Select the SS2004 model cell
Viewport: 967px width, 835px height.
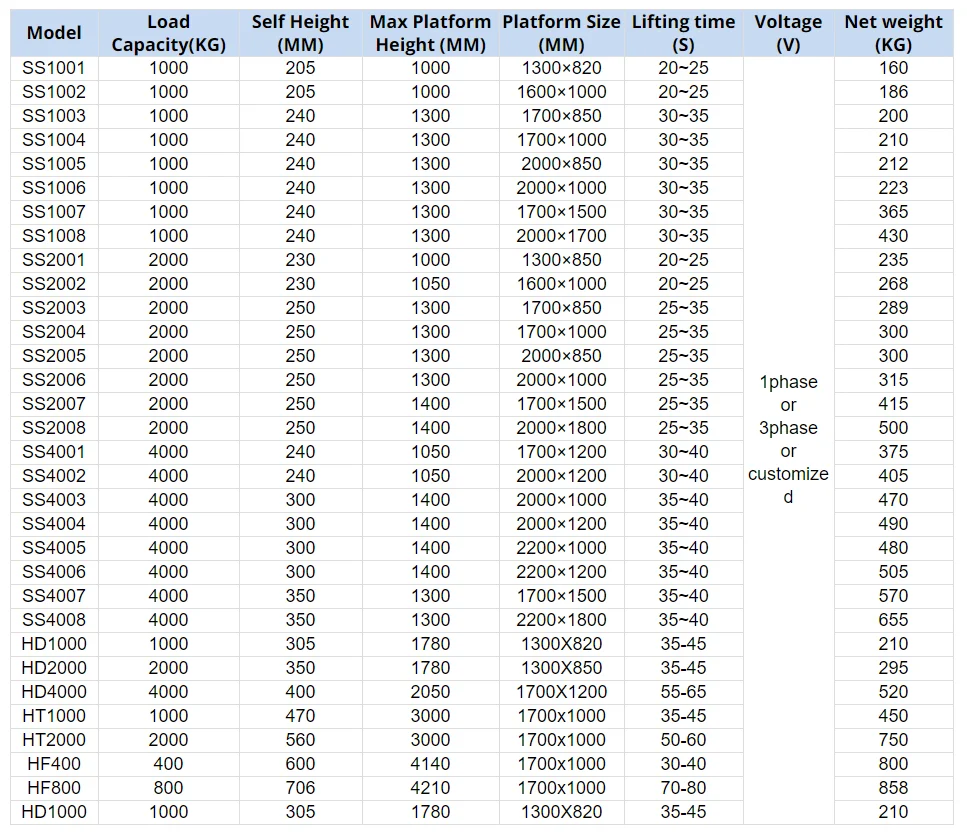click(54, 332)
